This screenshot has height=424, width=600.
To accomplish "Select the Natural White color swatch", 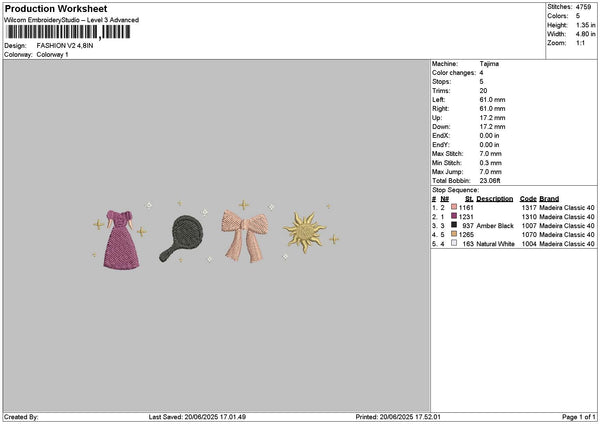I will click(454, 244).
